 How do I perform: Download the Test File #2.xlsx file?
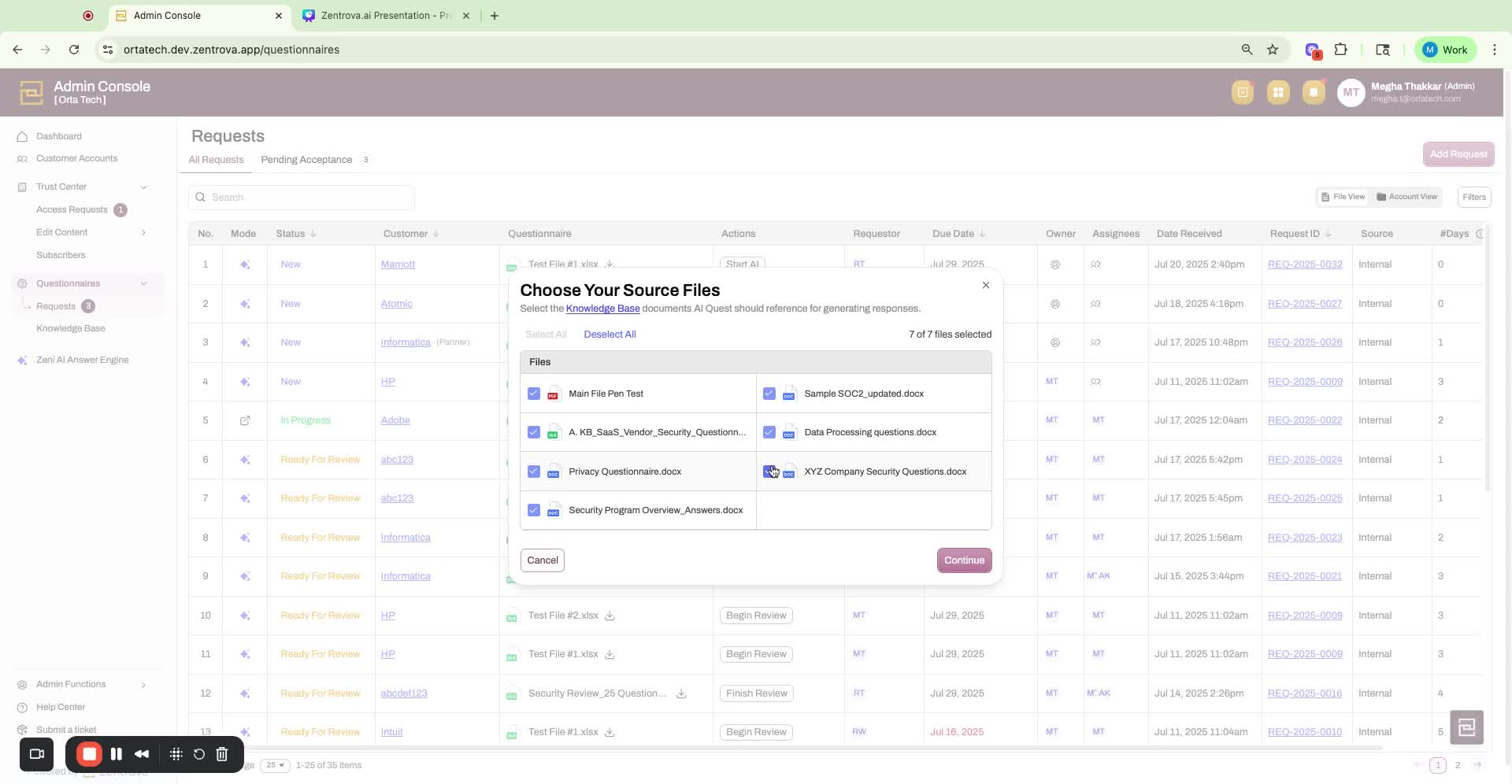click(610, 616)
